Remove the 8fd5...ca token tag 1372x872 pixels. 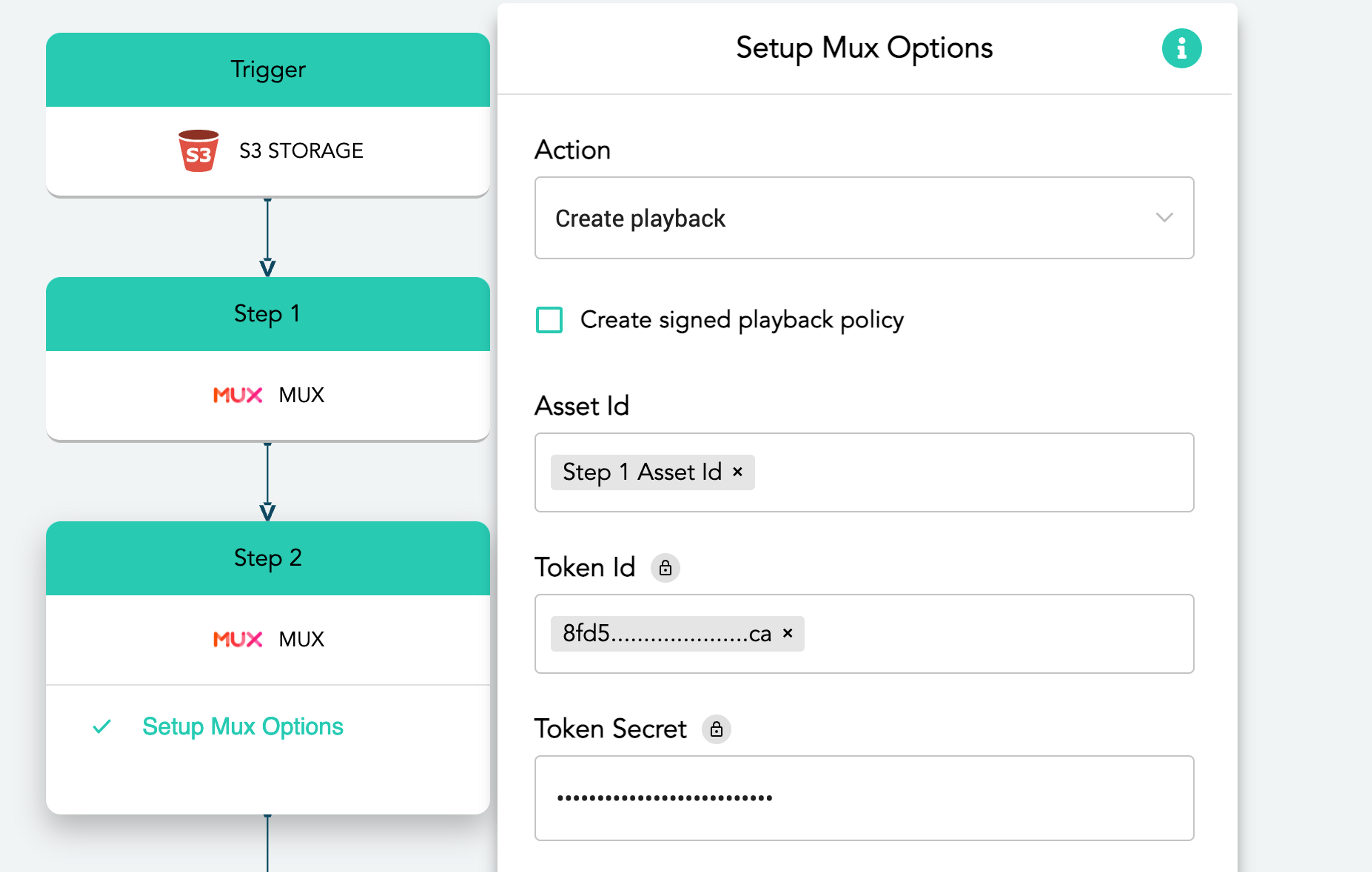pyautogui.click(x=787, y=633)
